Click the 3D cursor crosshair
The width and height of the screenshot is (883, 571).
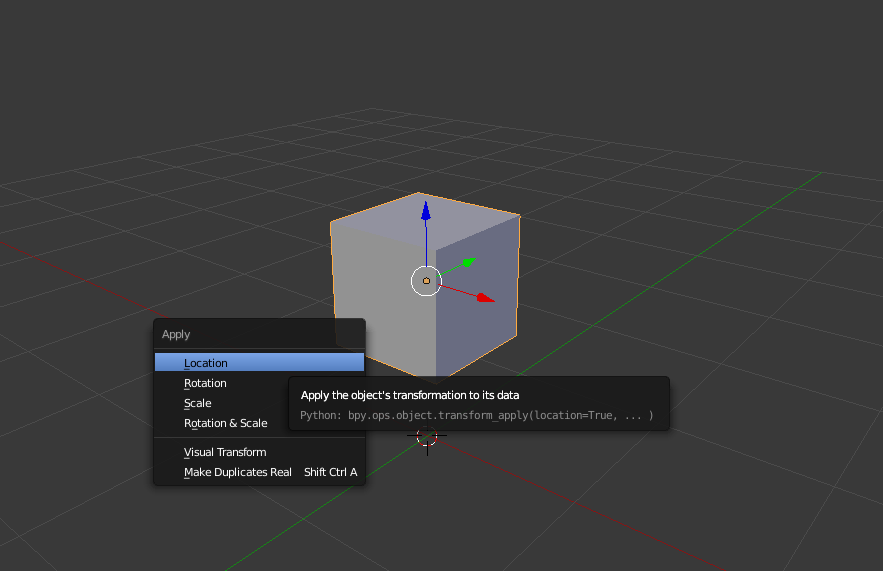427,435
